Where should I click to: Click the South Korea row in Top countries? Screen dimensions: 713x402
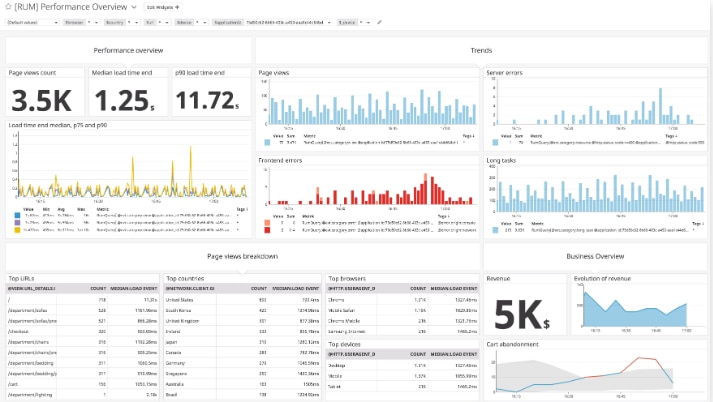242,311
